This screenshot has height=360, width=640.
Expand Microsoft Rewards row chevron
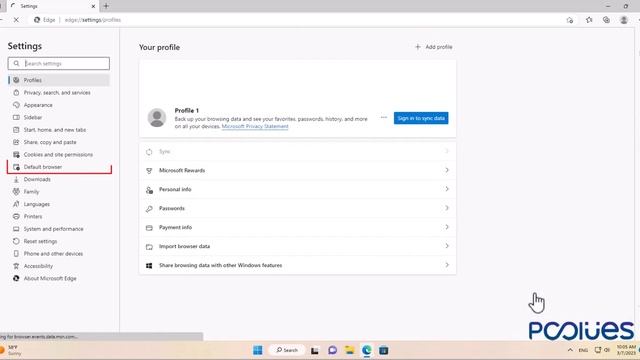(447, 170)
